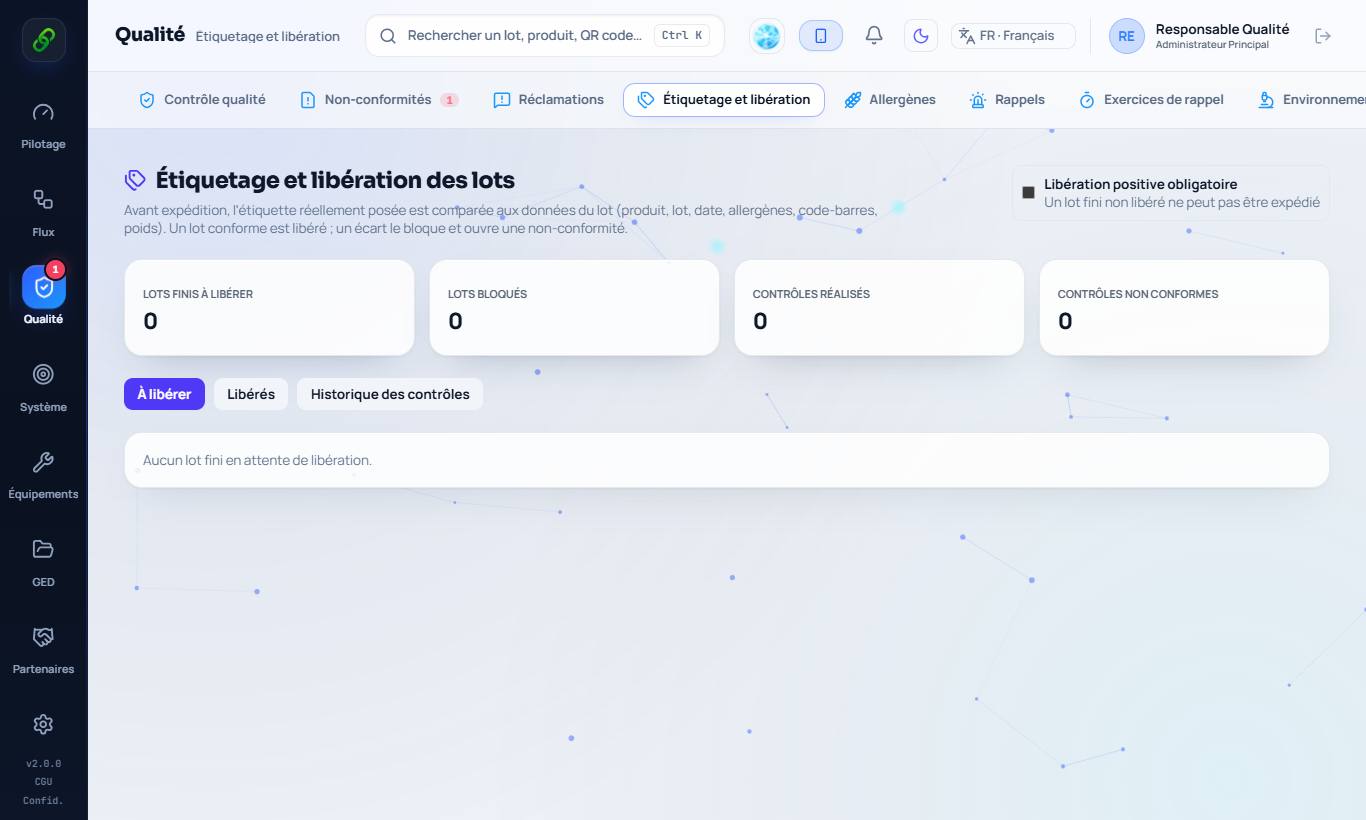Open the FR · Français language selector

click(x=1013, y=36)
